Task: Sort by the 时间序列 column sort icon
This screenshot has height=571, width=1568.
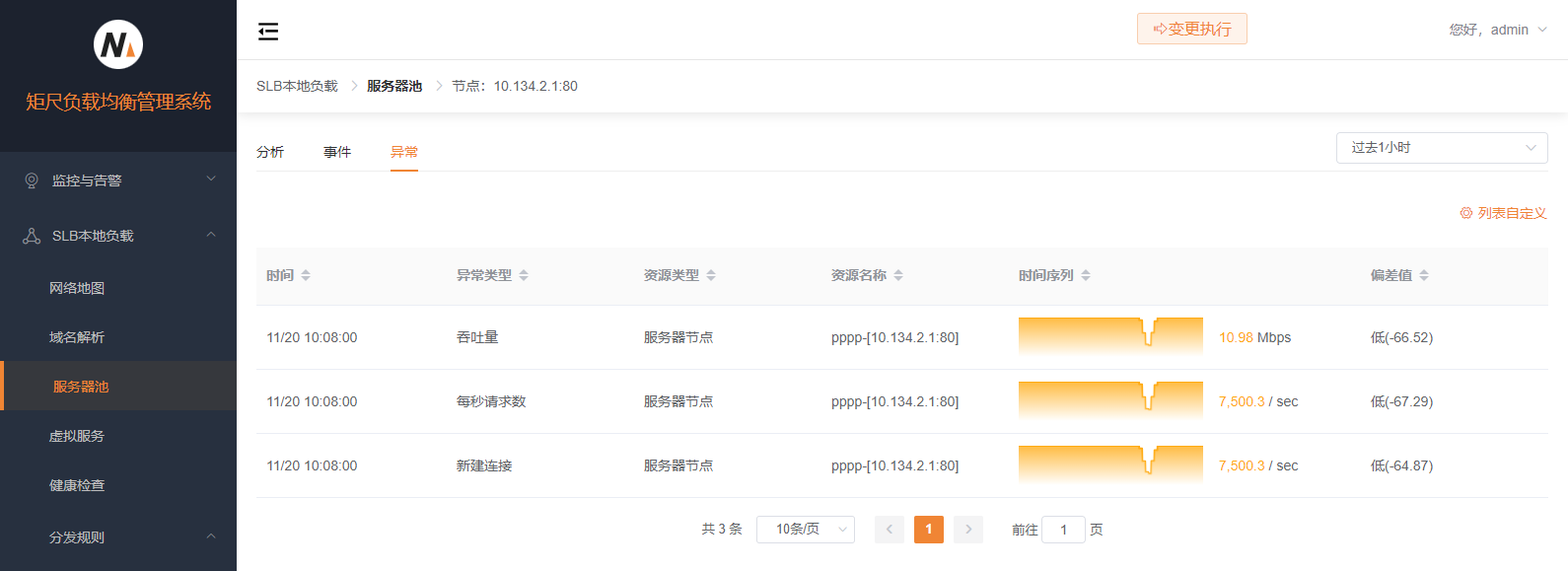Action: [1086, 275]
